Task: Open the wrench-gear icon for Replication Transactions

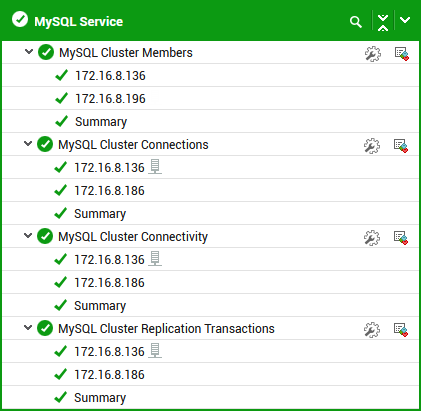Action: [x=372, y=330]
